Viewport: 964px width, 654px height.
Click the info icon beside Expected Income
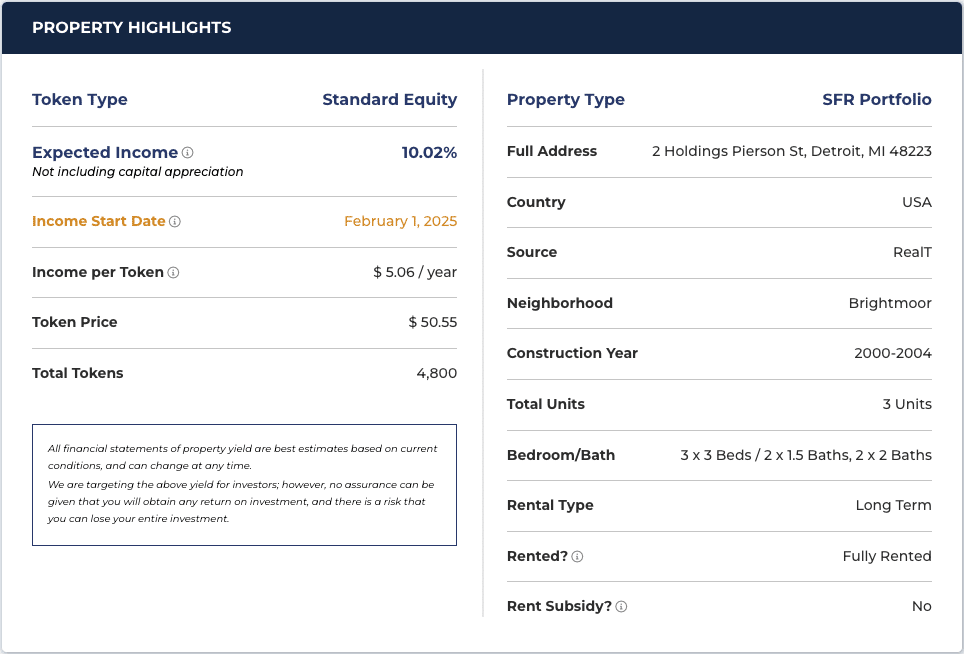pos(188,153)
